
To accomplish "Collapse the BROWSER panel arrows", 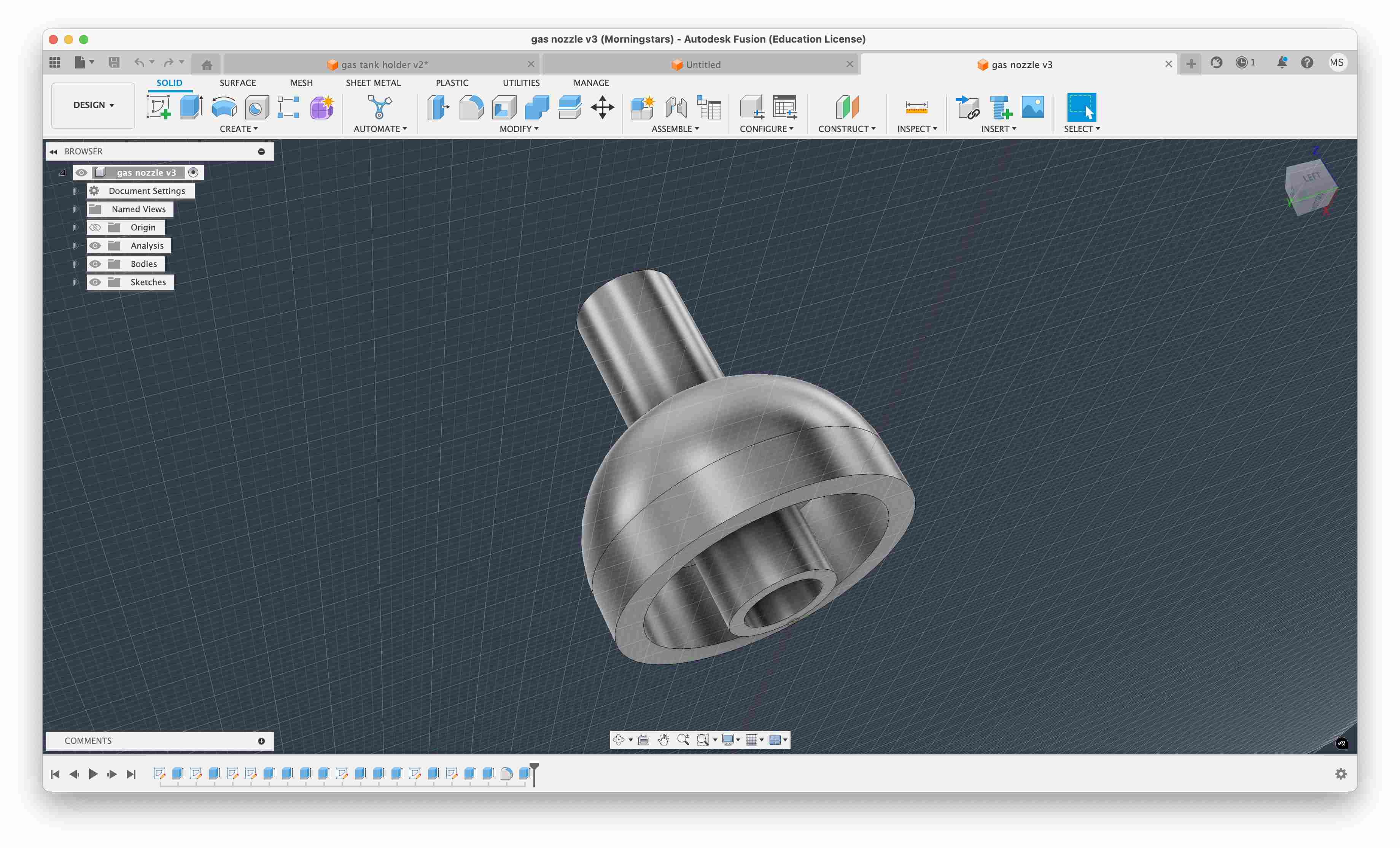I will click(x=53, y=152).
